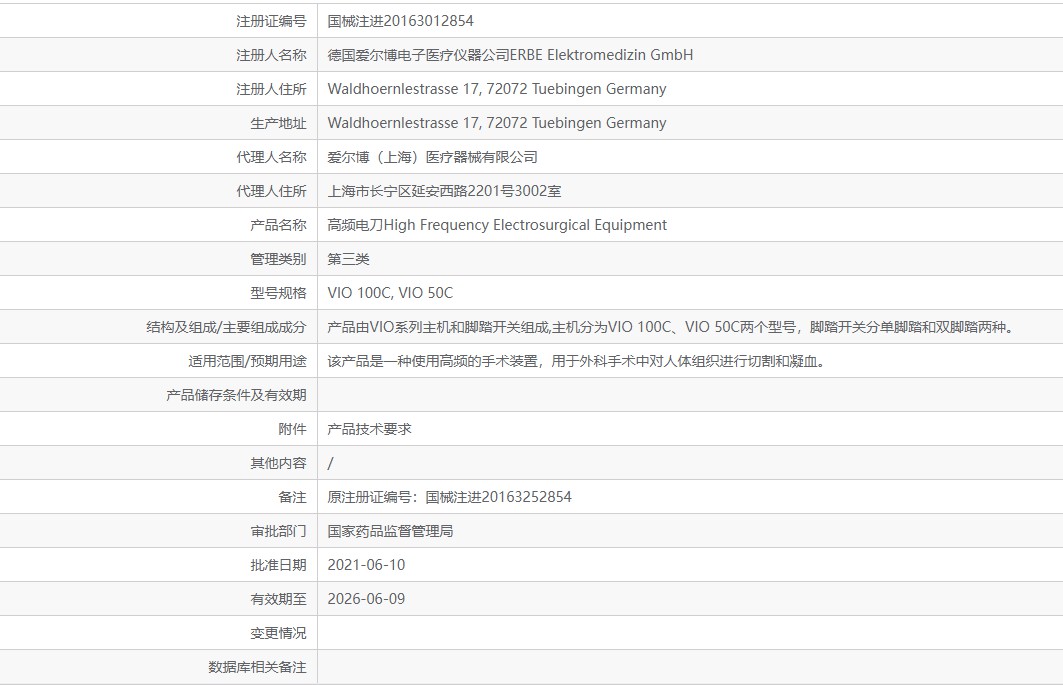Click the remark 原注册证编号：国械注进20163252854
Image resolution: width=1063 pixels, height=685 pixels.
pyautogui.click(x=449, y=497)
